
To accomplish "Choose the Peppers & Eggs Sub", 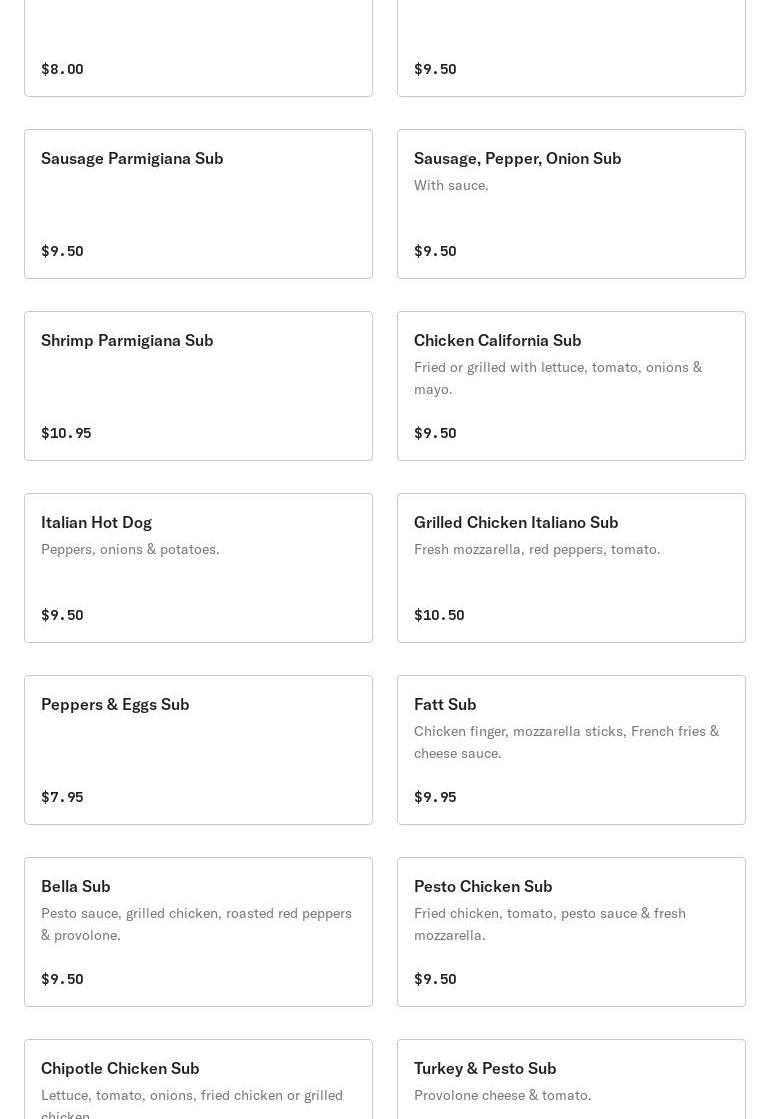I will (198, 750).
